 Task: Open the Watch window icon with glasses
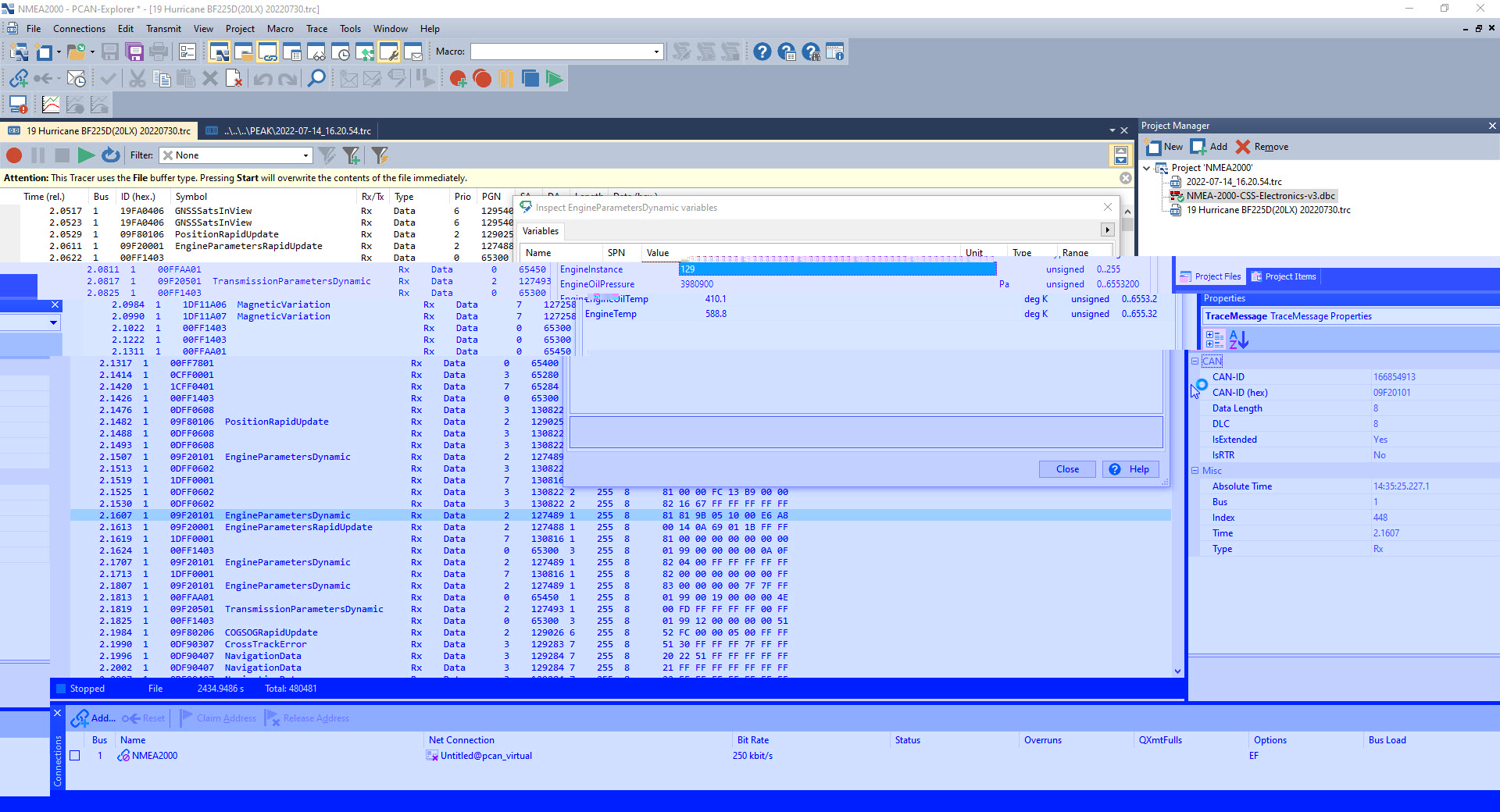tap(316, 52)
